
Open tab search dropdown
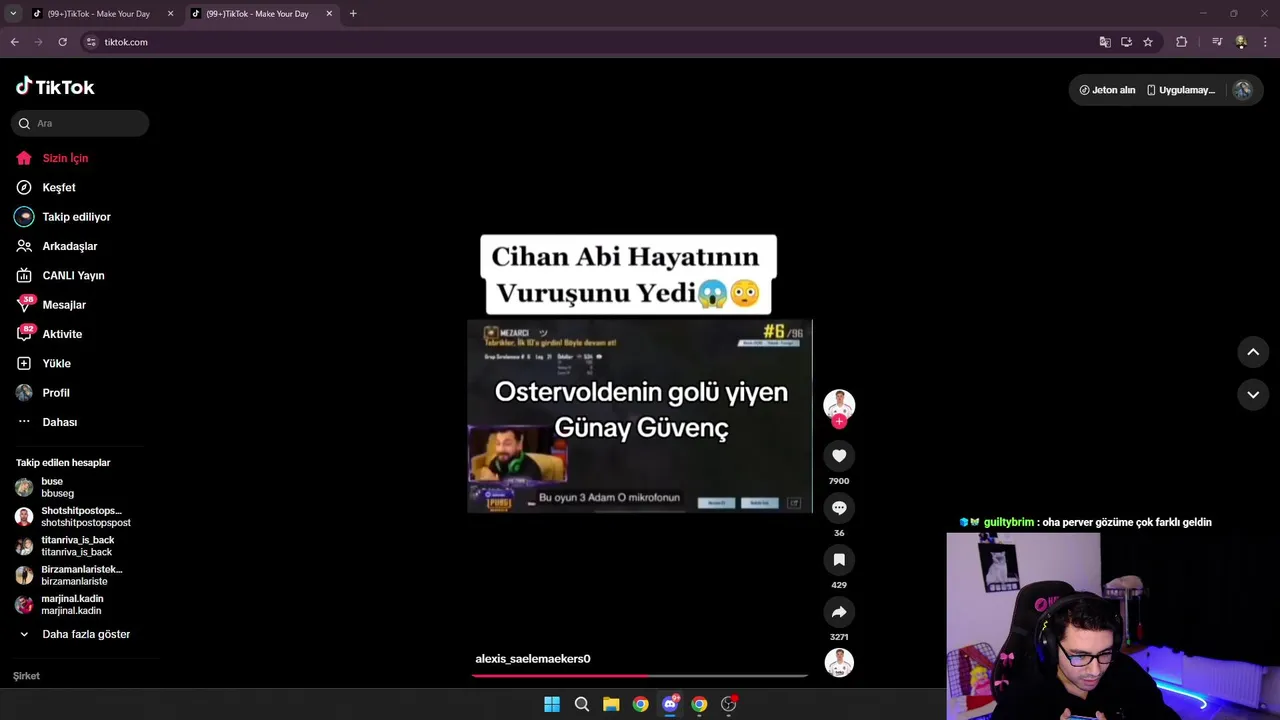point(13,14)
